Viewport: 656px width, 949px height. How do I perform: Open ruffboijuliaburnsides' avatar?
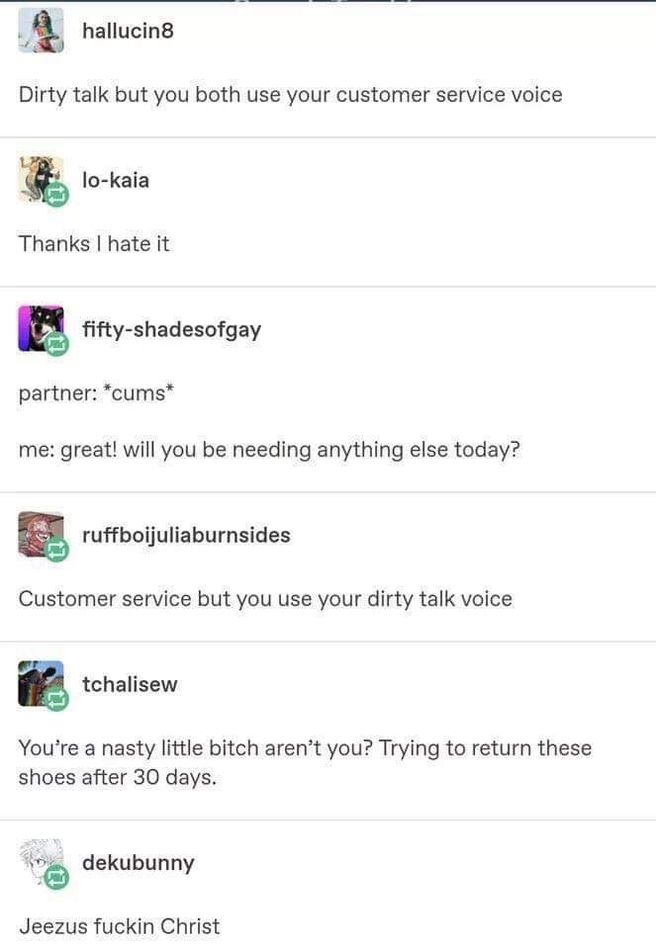click(x=41, y=534)
